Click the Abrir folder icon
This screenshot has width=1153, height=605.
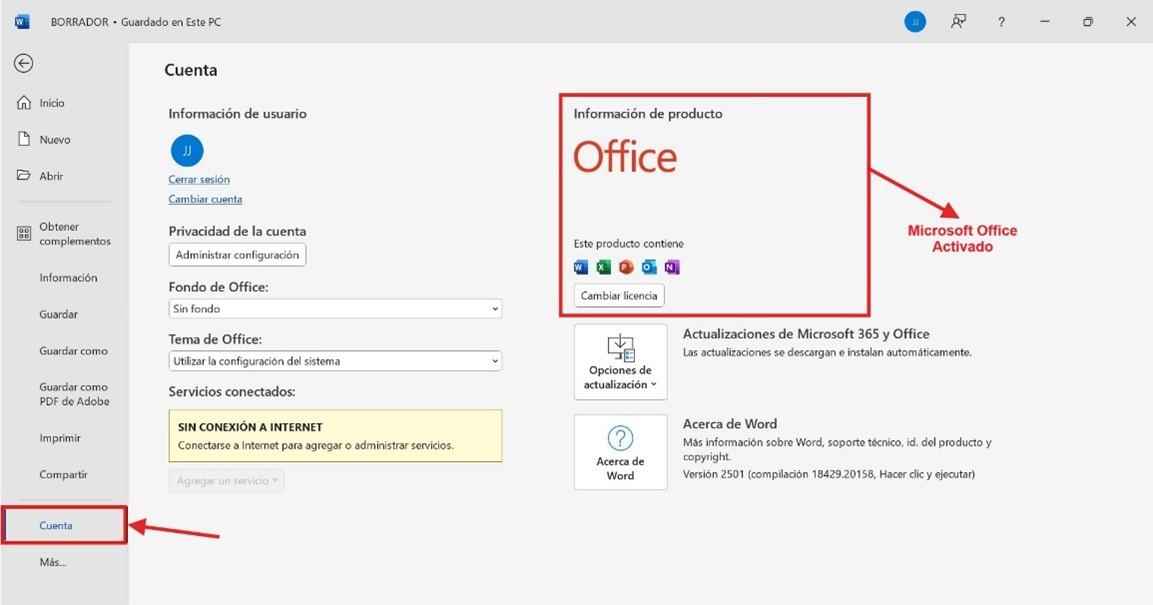[x=24, y=176]
